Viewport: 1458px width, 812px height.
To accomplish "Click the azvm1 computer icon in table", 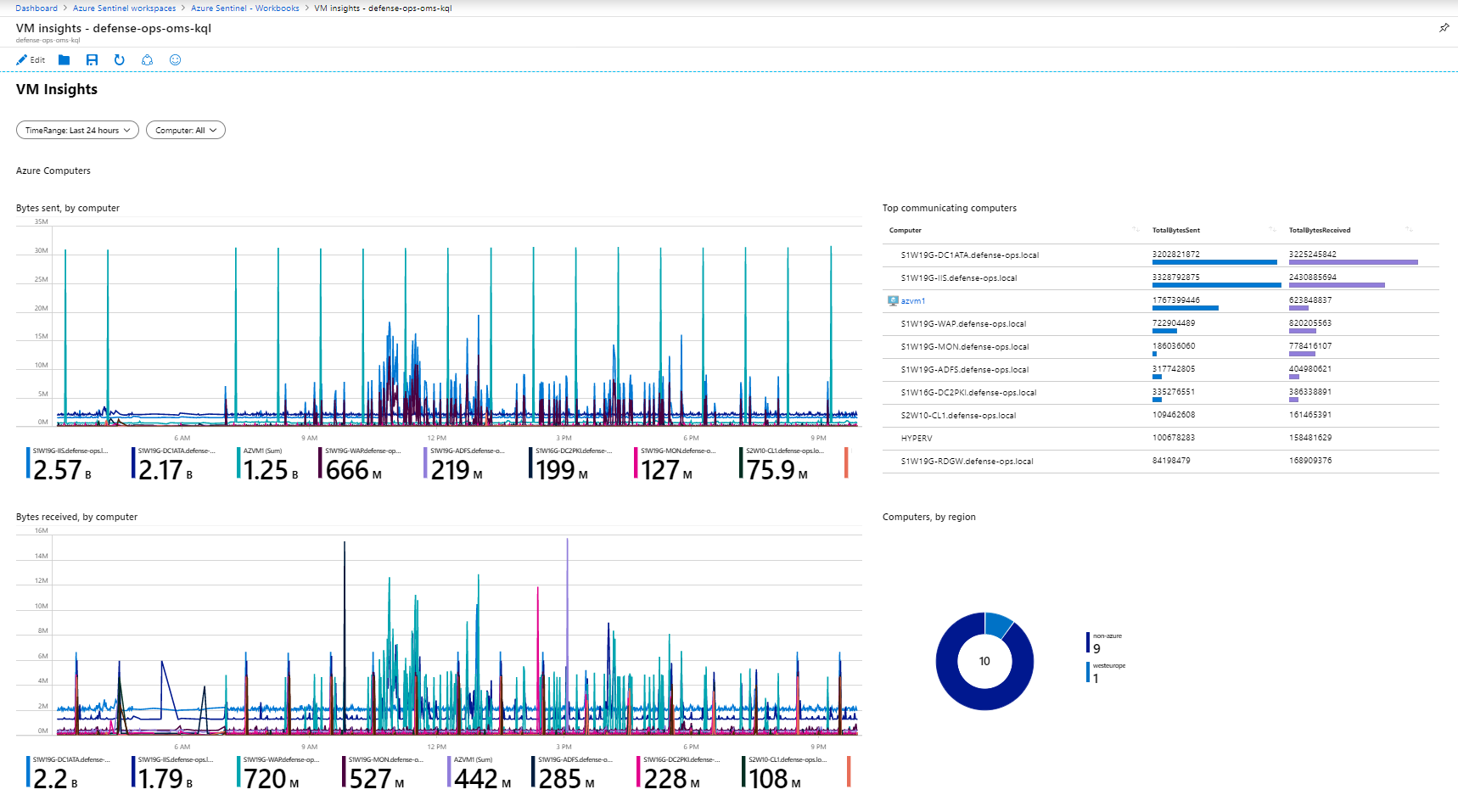I will coord(893,301).
